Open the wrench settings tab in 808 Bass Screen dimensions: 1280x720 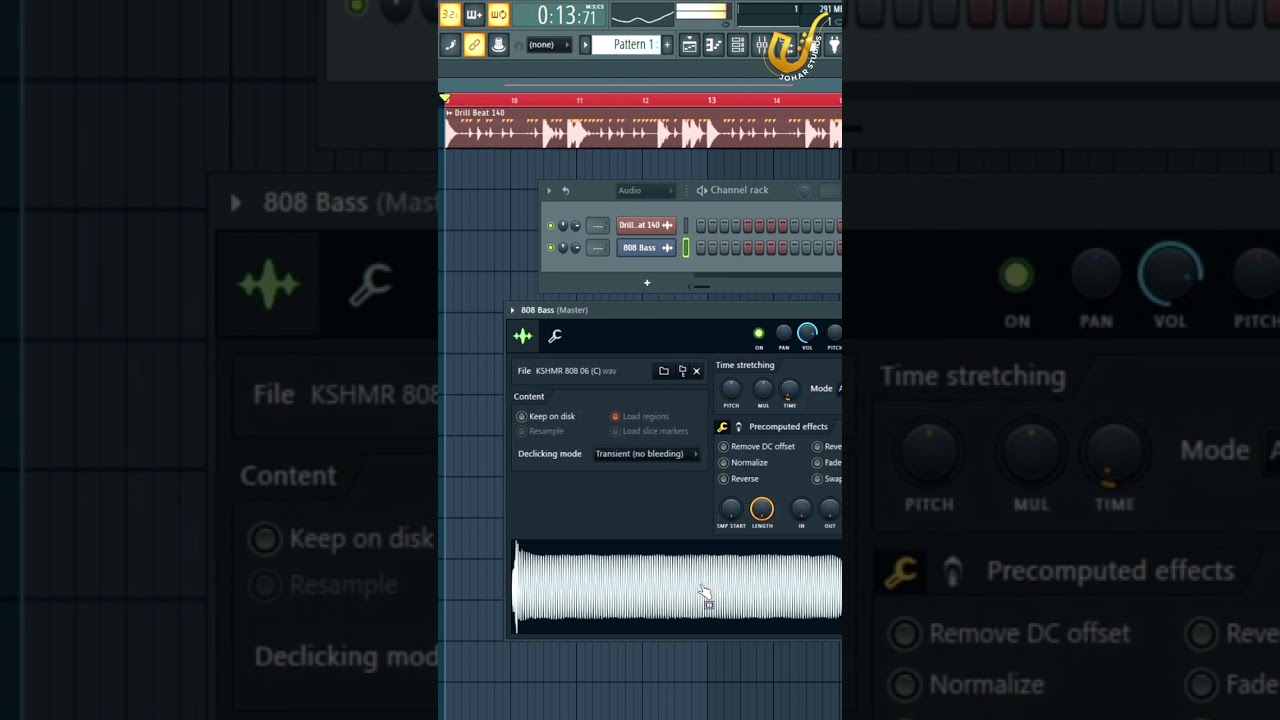[555, 336]
